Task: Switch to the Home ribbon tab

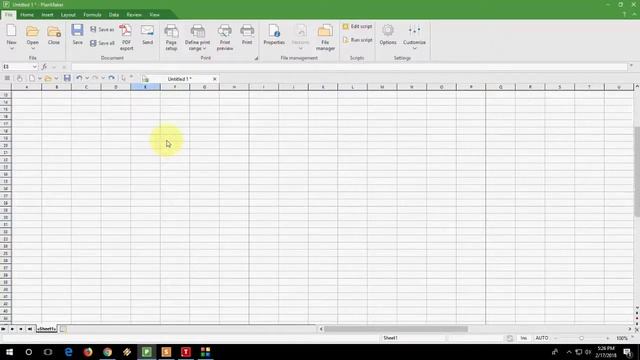Action: (x=27, y=15)
